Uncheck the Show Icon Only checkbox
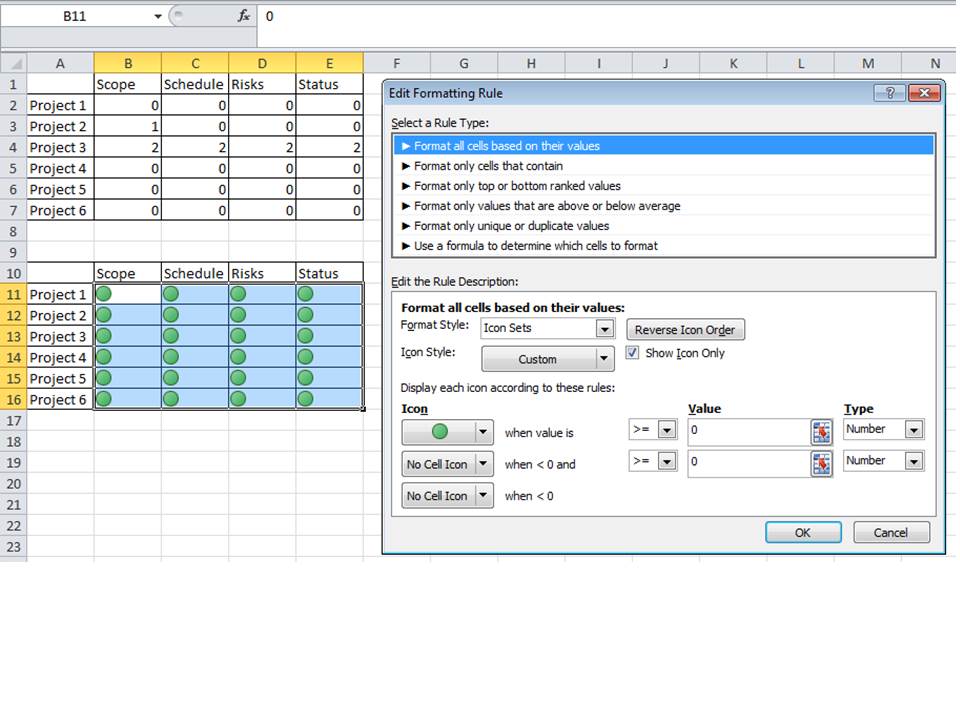The width and height of the screenshot is (960, 720). click(630, 353)
